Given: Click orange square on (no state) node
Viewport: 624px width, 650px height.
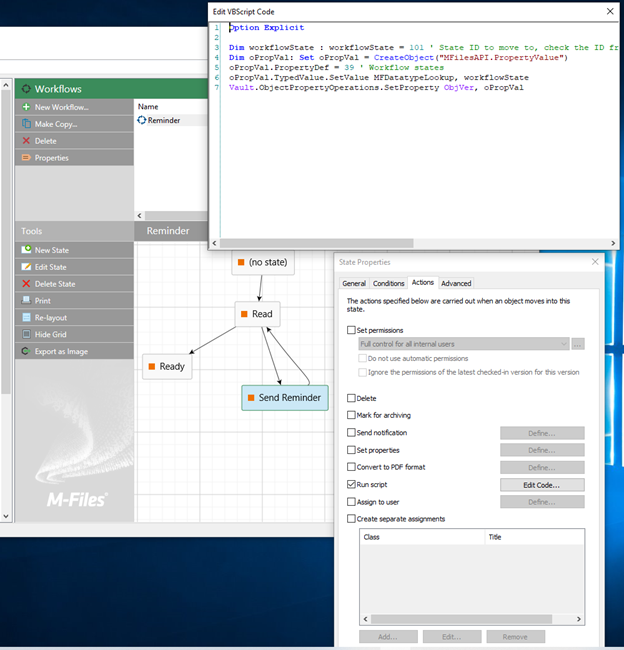Looking at the screenshot, I should point(241,262).
